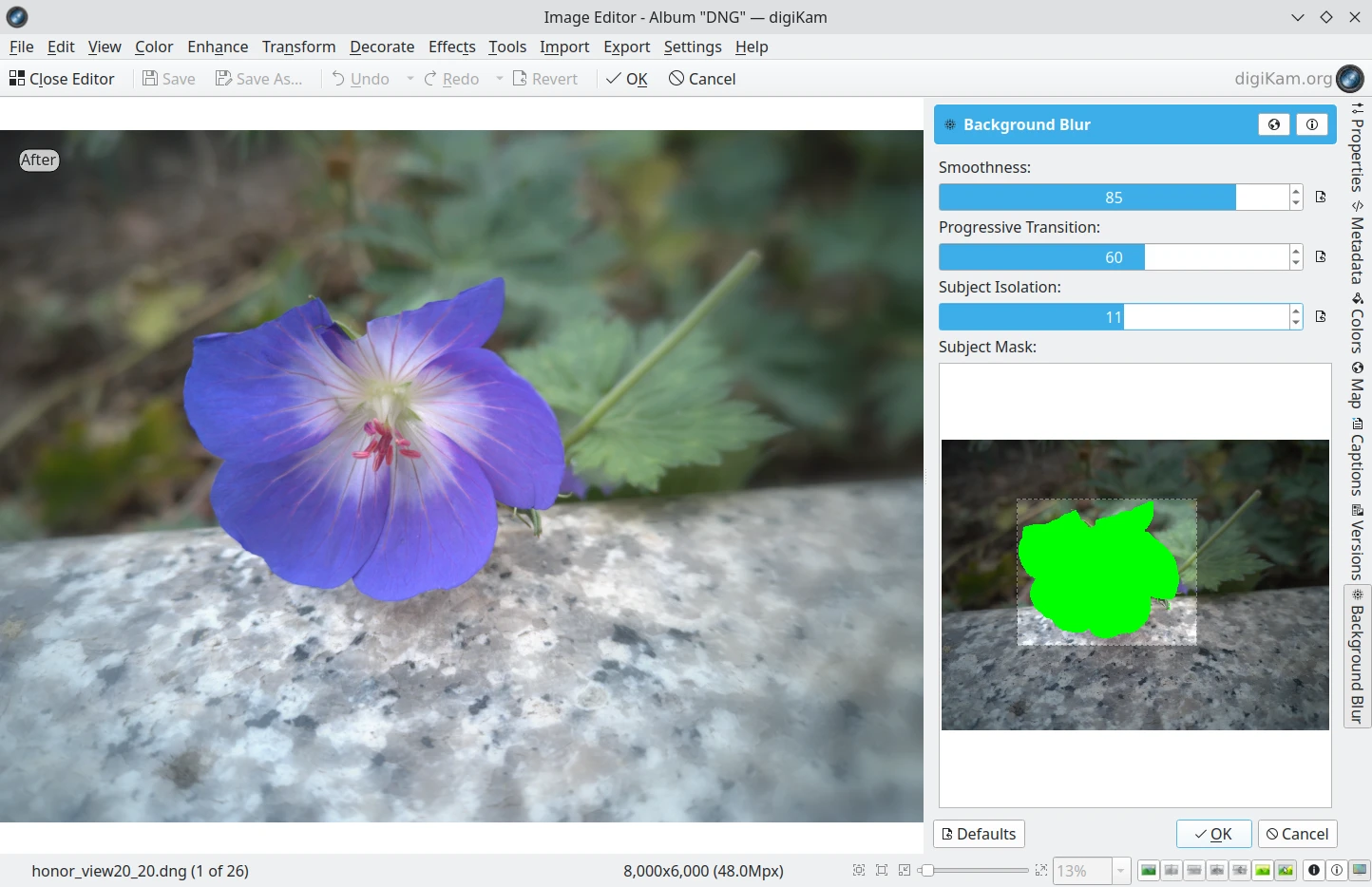Switch to original-only preview mode
Viewport: 1372px width, 887px height.
pyautogui.click(x=1149, y=870)
